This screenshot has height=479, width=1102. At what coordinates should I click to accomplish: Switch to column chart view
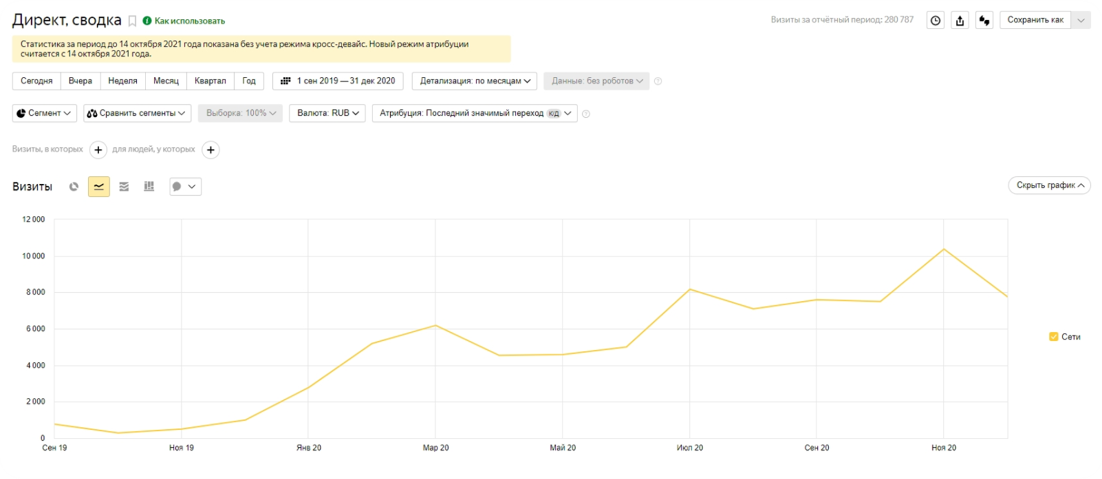[x=149, y=186]
